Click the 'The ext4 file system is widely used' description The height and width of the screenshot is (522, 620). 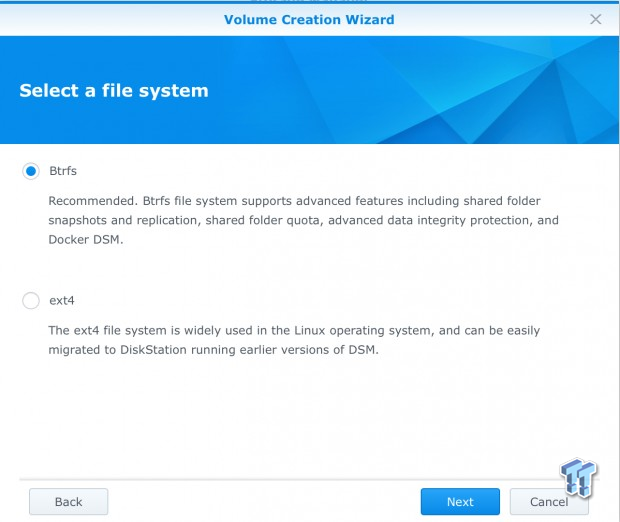tap(294, 340)
